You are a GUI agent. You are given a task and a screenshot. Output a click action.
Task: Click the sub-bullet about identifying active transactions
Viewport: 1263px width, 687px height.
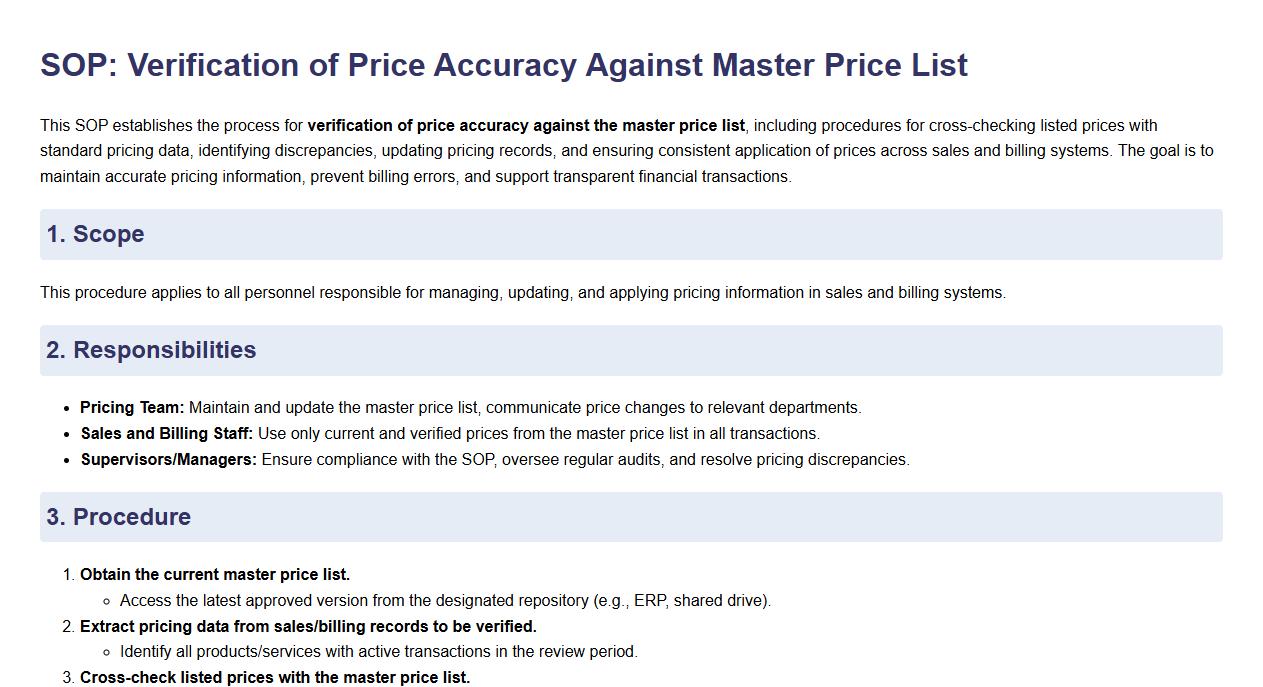click(x=378, y=652)
